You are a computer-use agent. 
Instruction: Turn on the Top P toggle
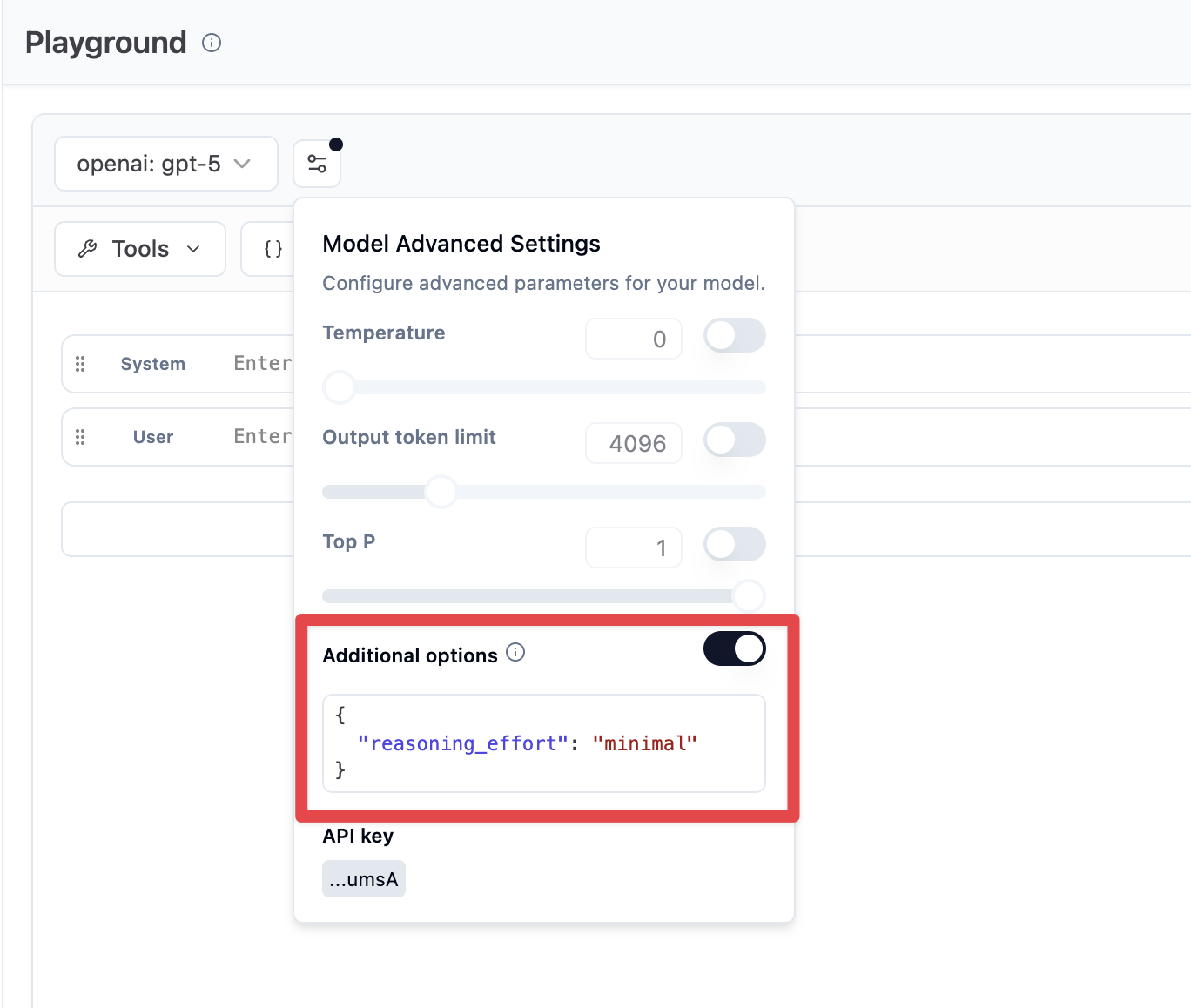(x=734, y=544)
